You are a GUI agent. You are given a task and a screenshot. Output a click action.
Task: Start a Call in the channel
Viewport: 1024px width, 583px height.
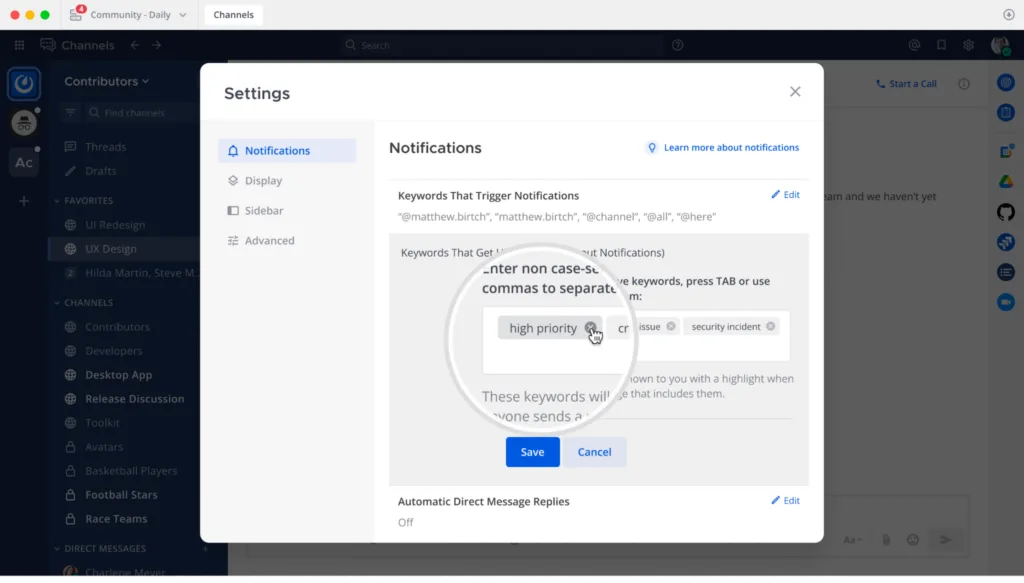(906, 84)
